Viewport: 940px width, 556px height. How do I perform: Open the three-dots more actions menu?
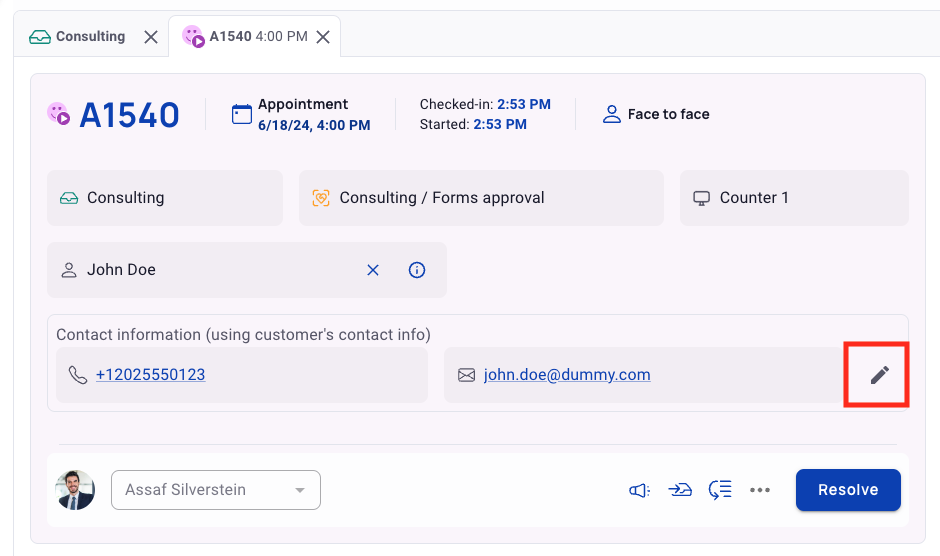point(760,490)
